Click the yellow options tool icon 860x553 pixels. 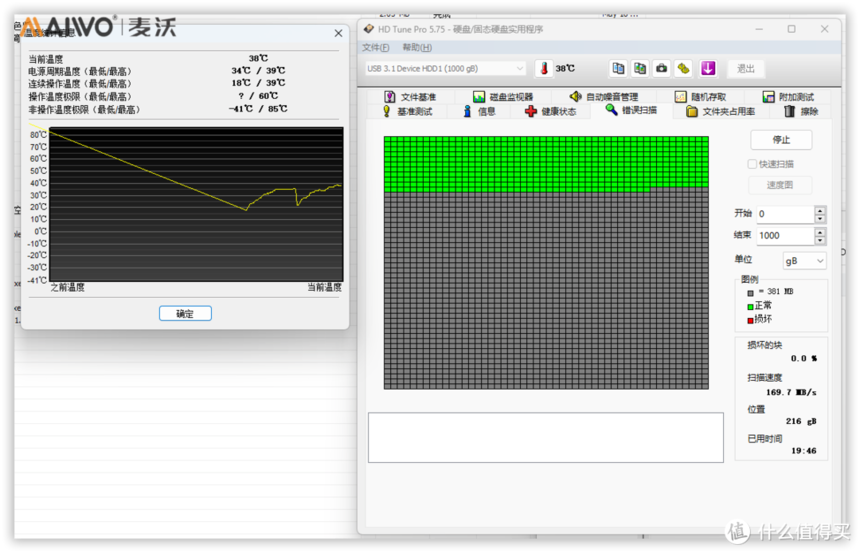[x=683, y=69]
